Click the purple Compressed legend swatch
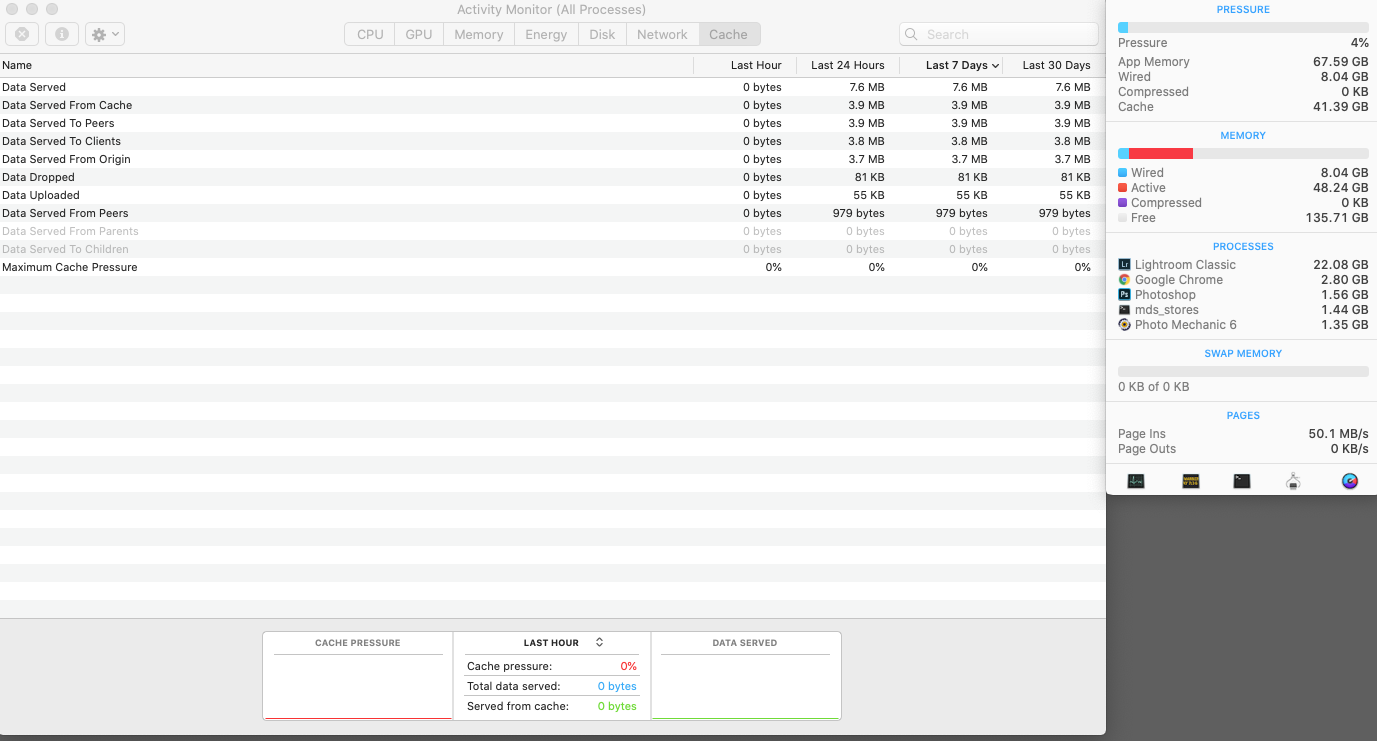The height and width of the screenshot is (741, 1377). (x=1122, y=203)
